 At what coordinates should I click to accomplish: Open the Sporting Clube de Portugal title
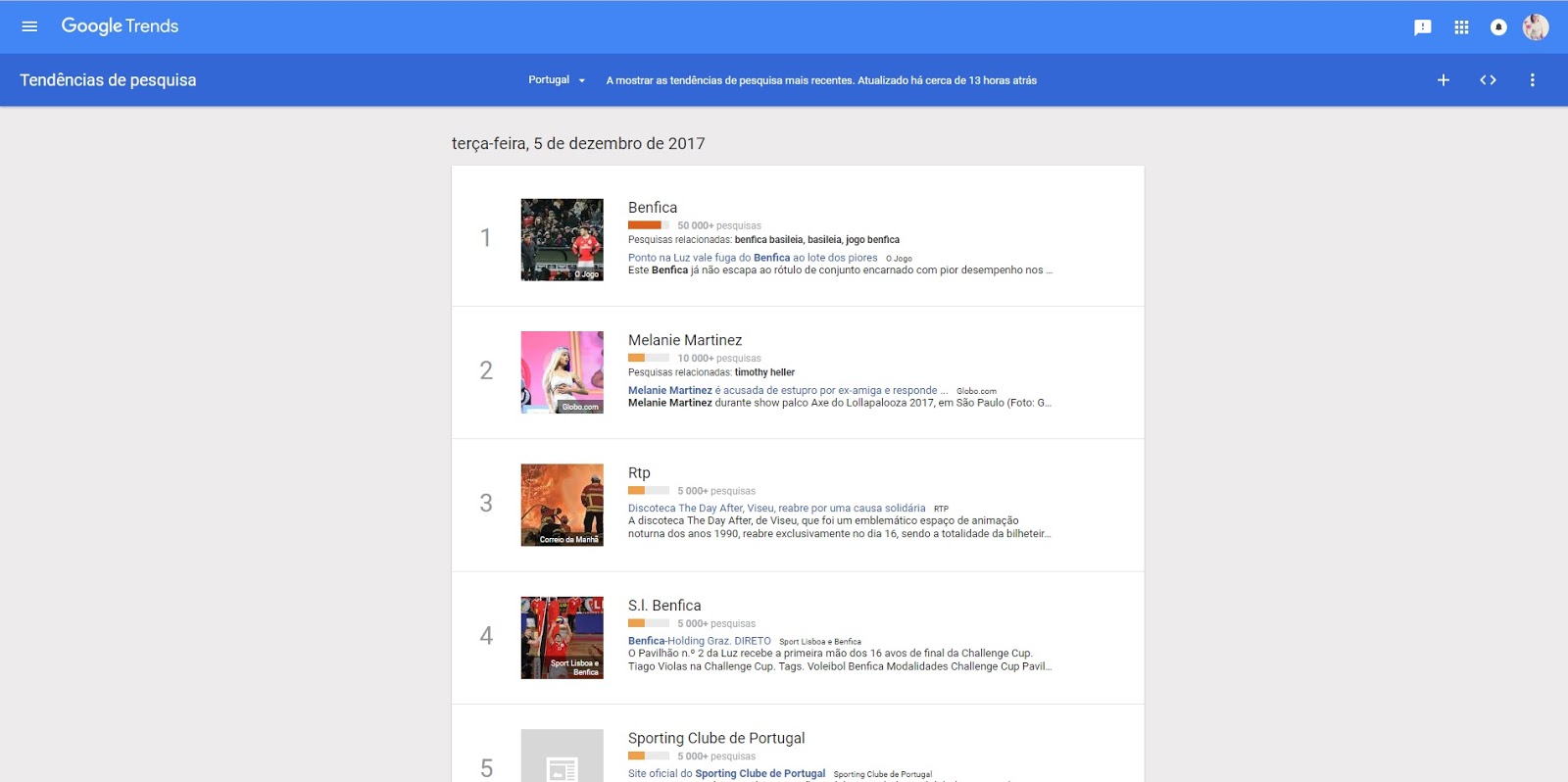tap(716, 738)
